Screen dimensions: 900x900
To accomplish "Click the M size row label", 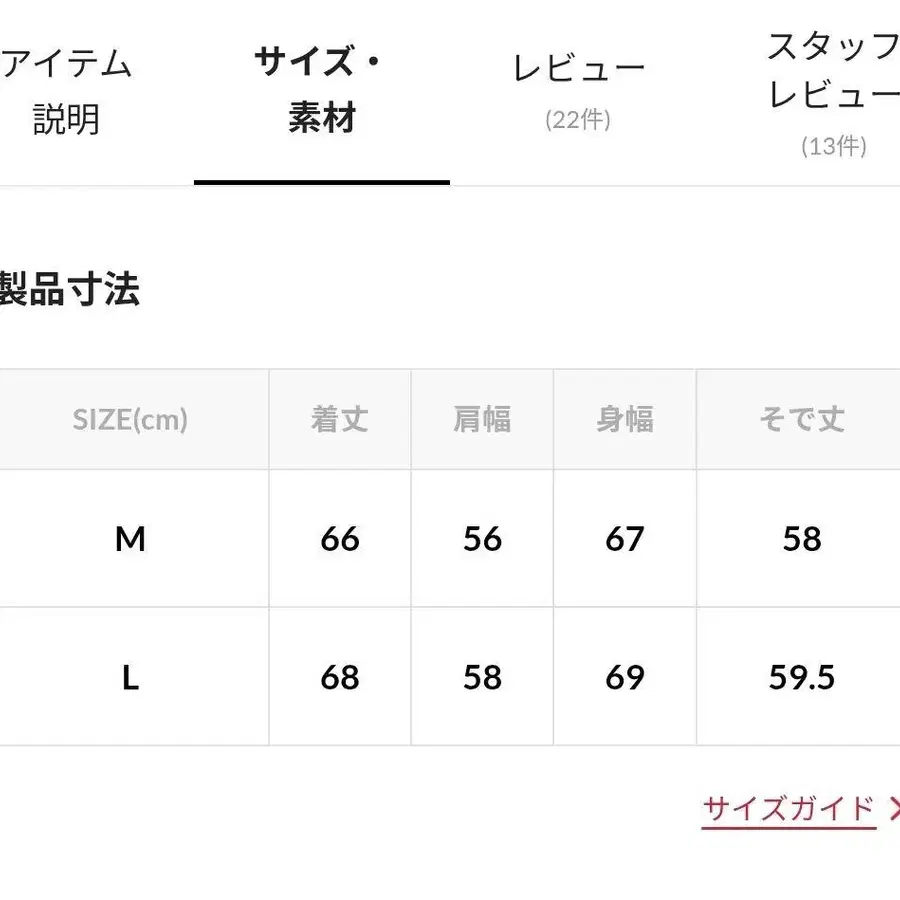I will tap(130, 538).
